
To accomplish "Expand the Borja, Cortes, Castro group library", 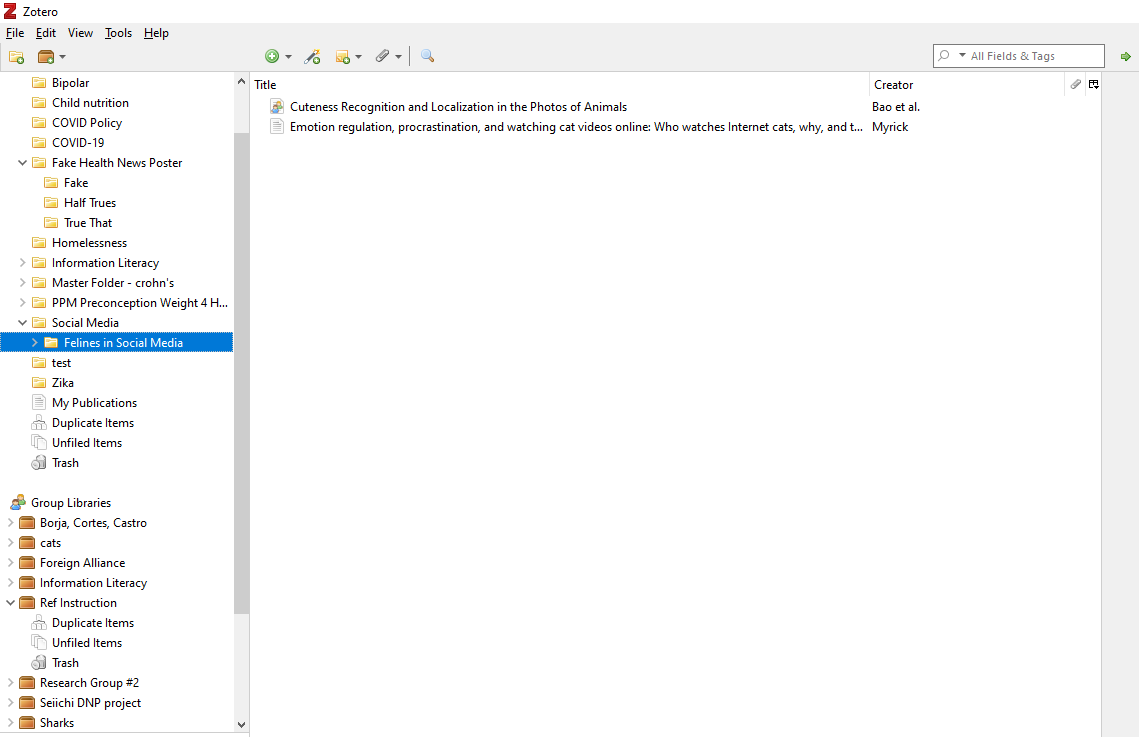I will click(10, 523).
